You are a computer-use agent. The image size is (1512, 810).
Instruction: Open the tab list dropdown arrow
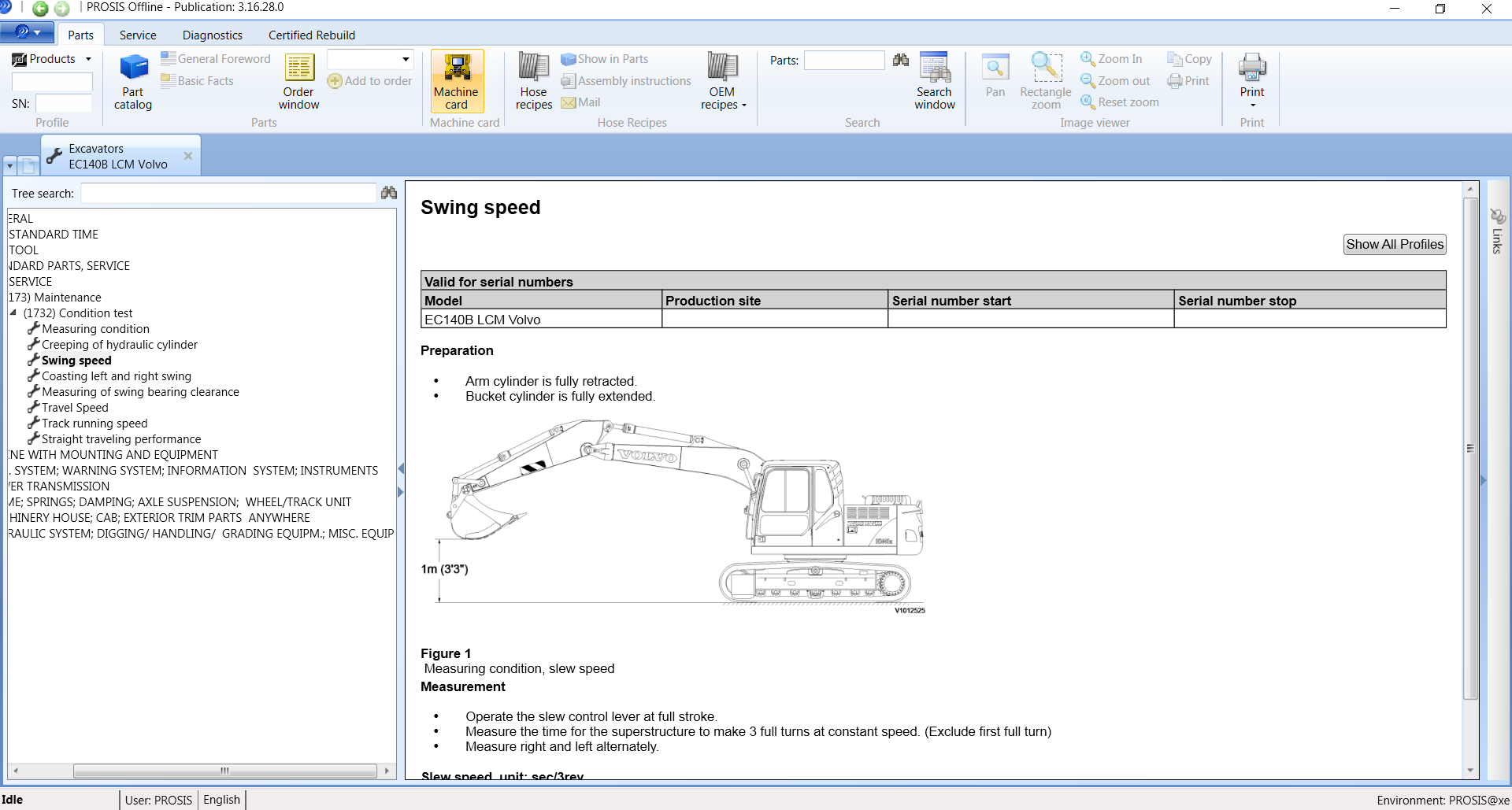10,166
